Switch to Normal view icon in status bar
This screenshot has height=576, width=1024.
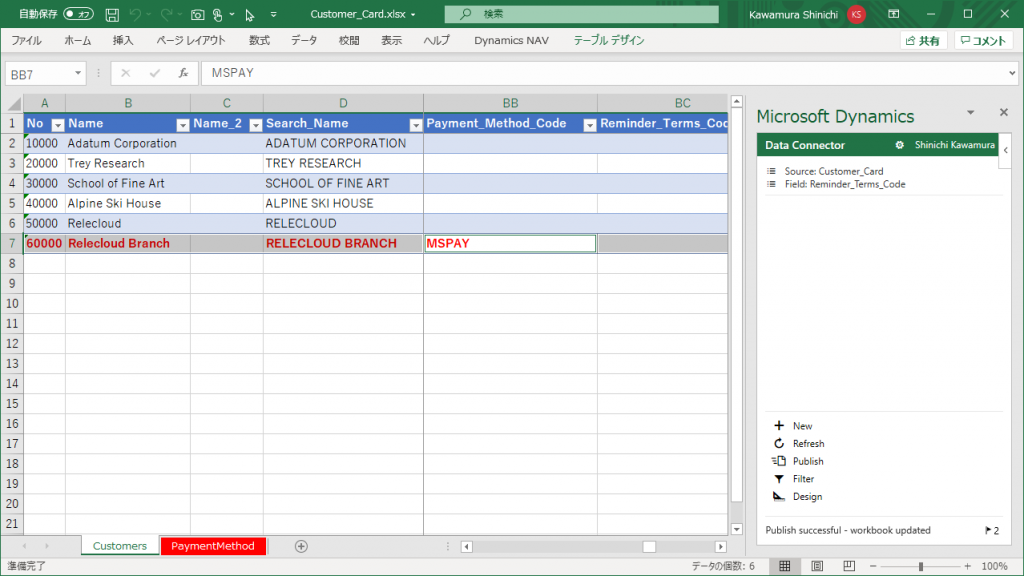784,566
